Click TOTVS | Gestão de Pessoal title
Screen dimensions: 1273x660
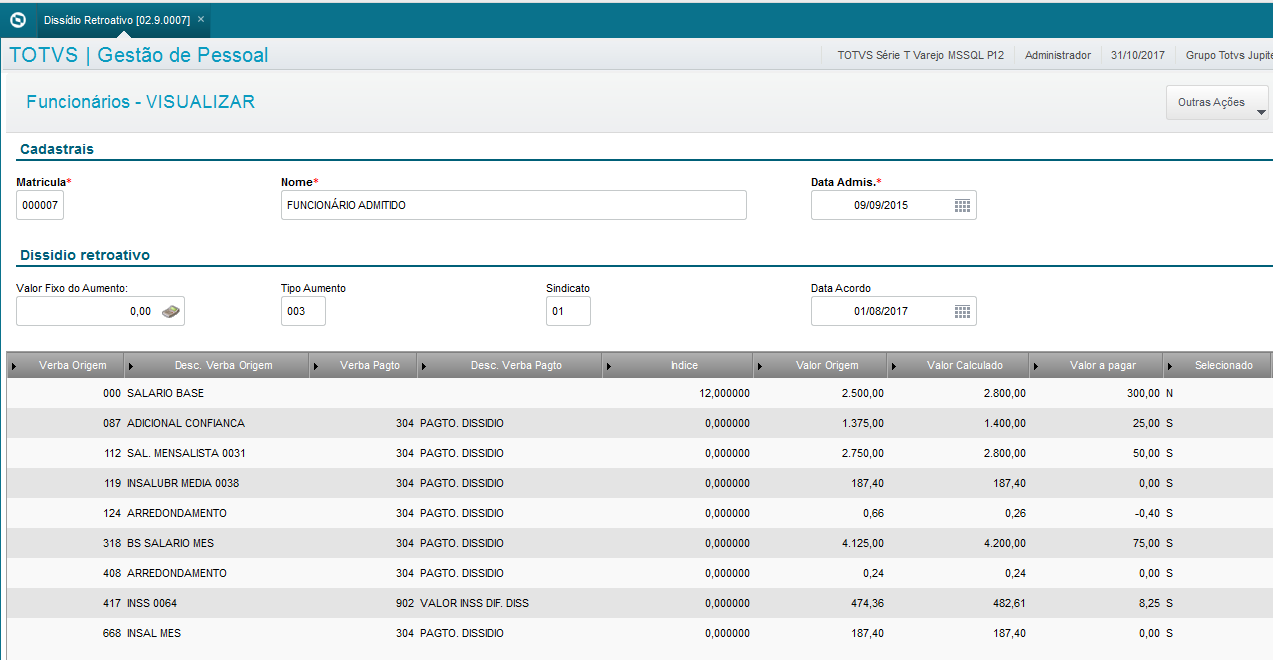pos(139,55)
